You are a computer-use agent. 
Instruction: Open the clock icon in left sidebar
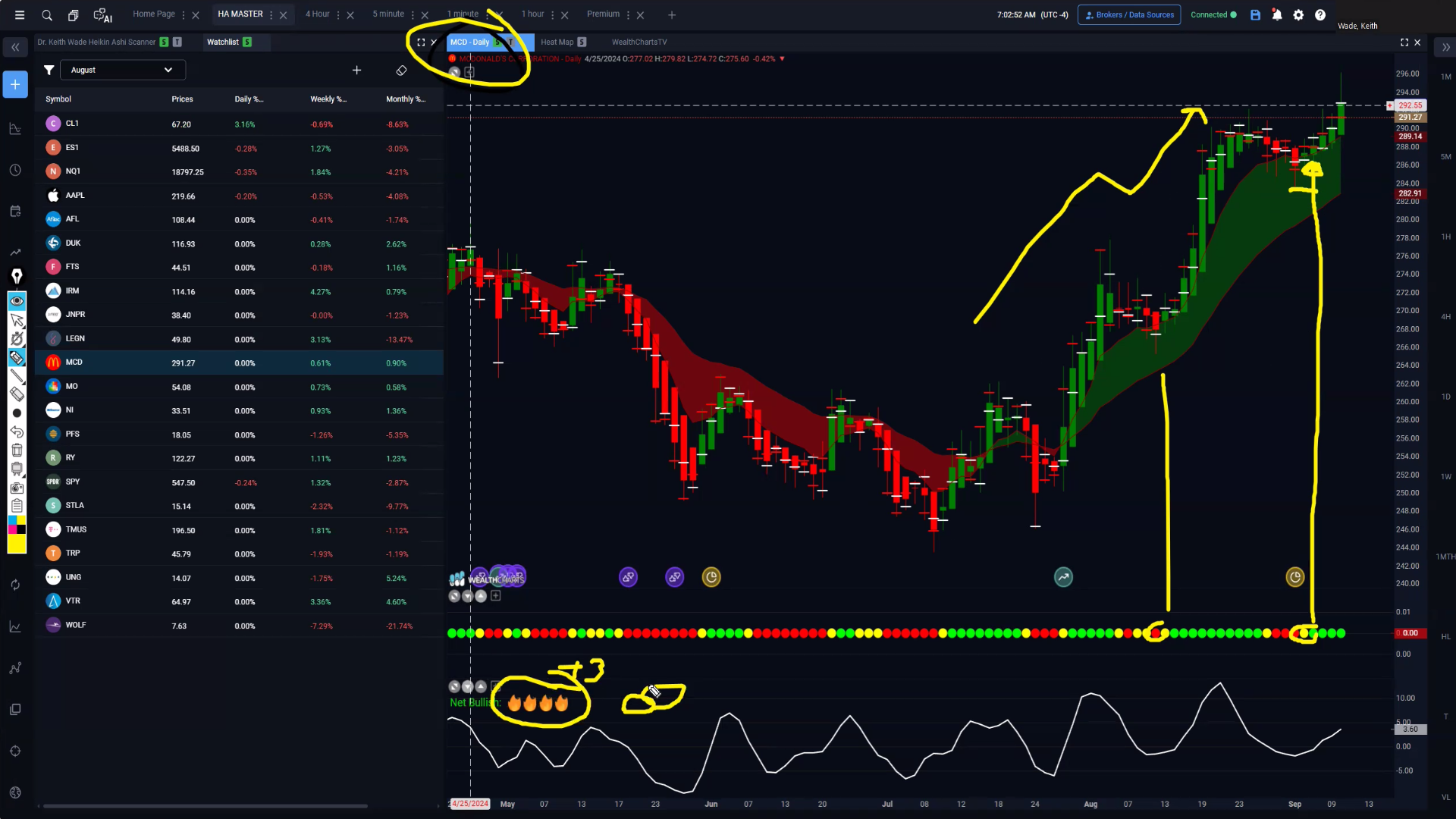click(15, 170)
